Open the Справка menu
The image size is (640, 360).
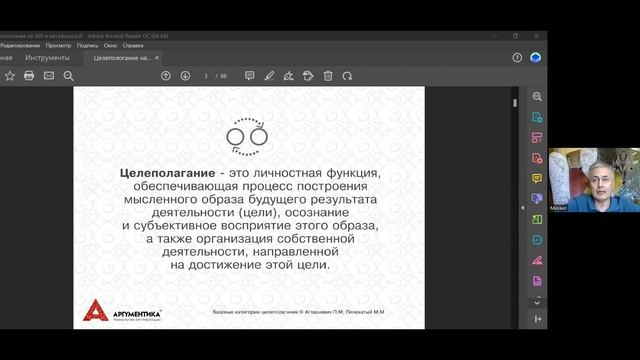point(133,46)
